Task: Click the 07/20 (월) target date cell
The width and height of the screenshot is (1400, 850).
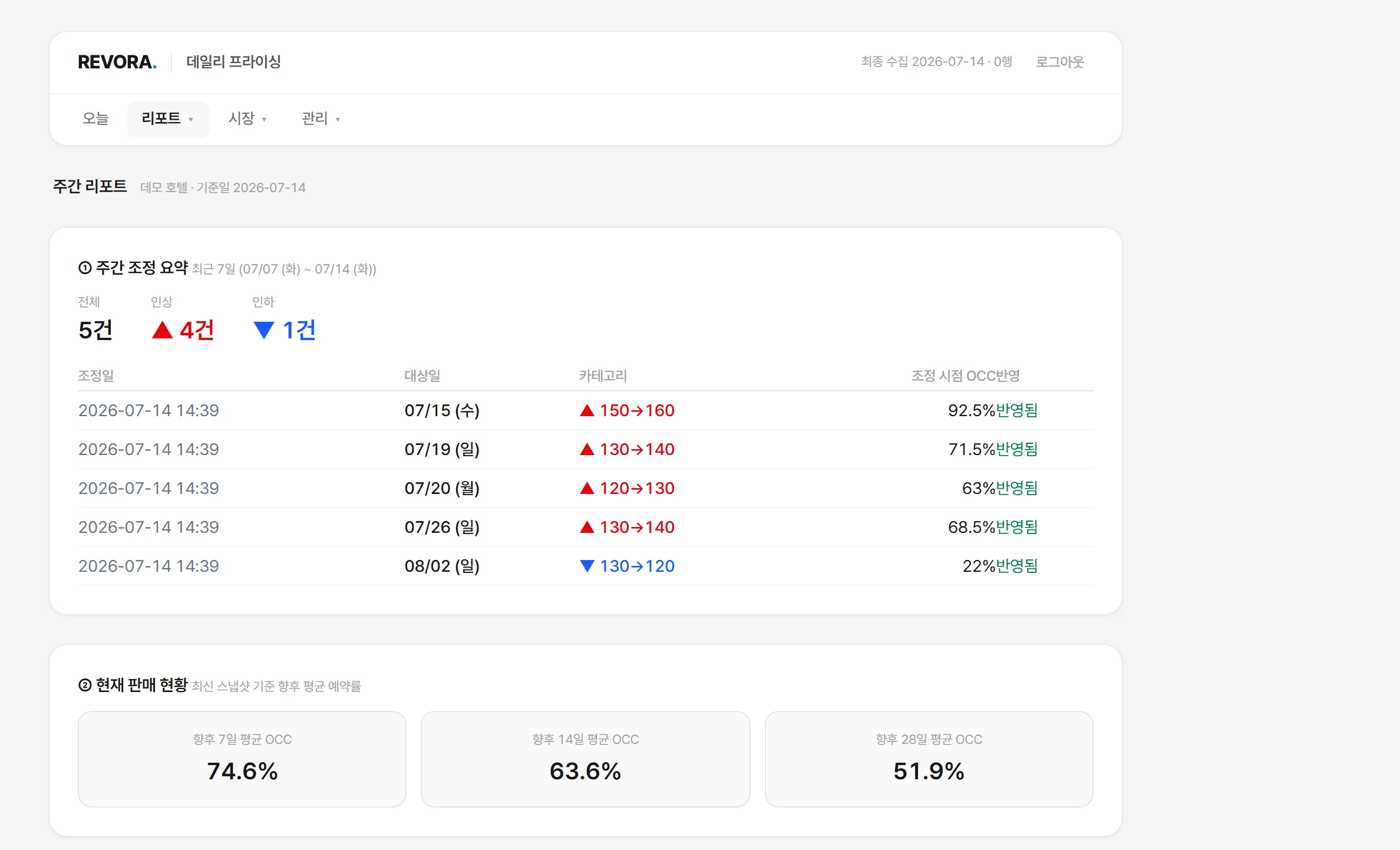Action: pyautogui.click(x=442, y=488)
